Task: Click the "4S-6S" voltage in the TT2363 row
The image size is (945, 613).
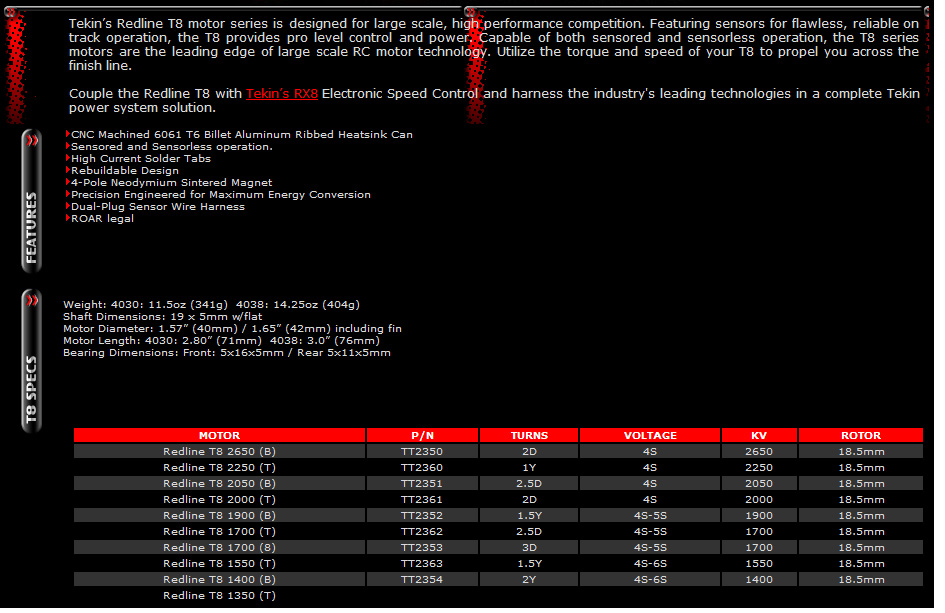Action: (x=650, y=564)
